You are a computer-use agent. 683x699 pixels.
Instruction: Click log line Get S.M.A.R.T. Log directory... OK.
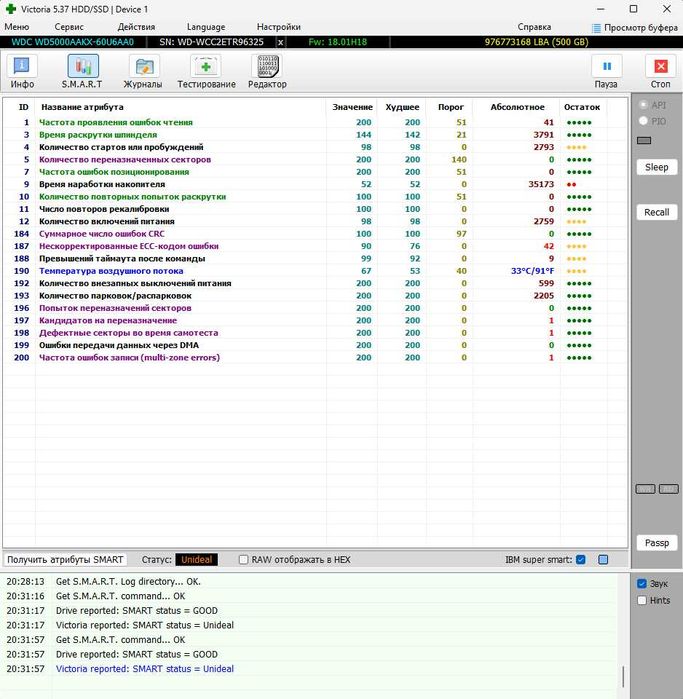128,582
